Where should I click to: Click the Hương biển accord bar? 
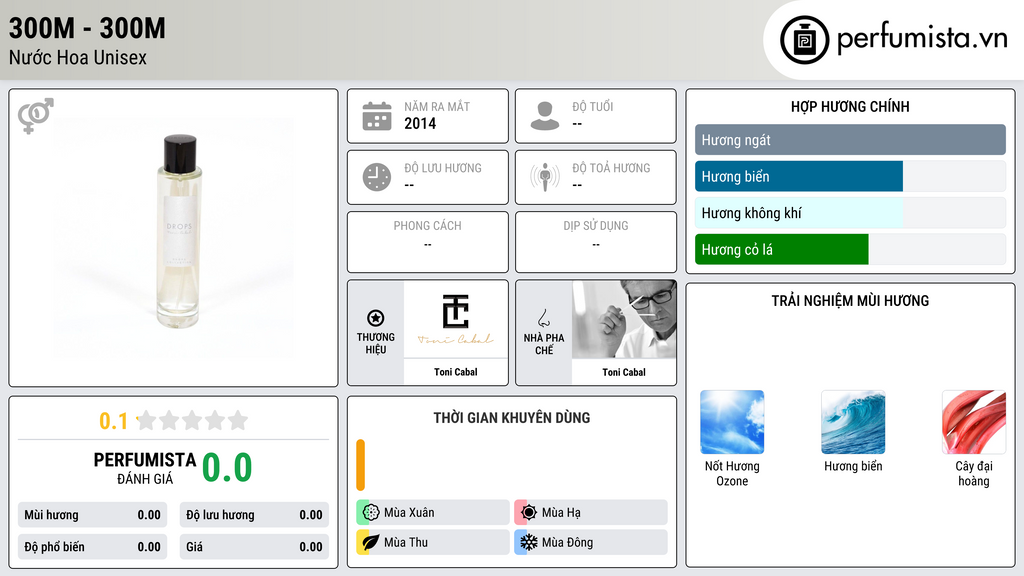coord(850,176)
